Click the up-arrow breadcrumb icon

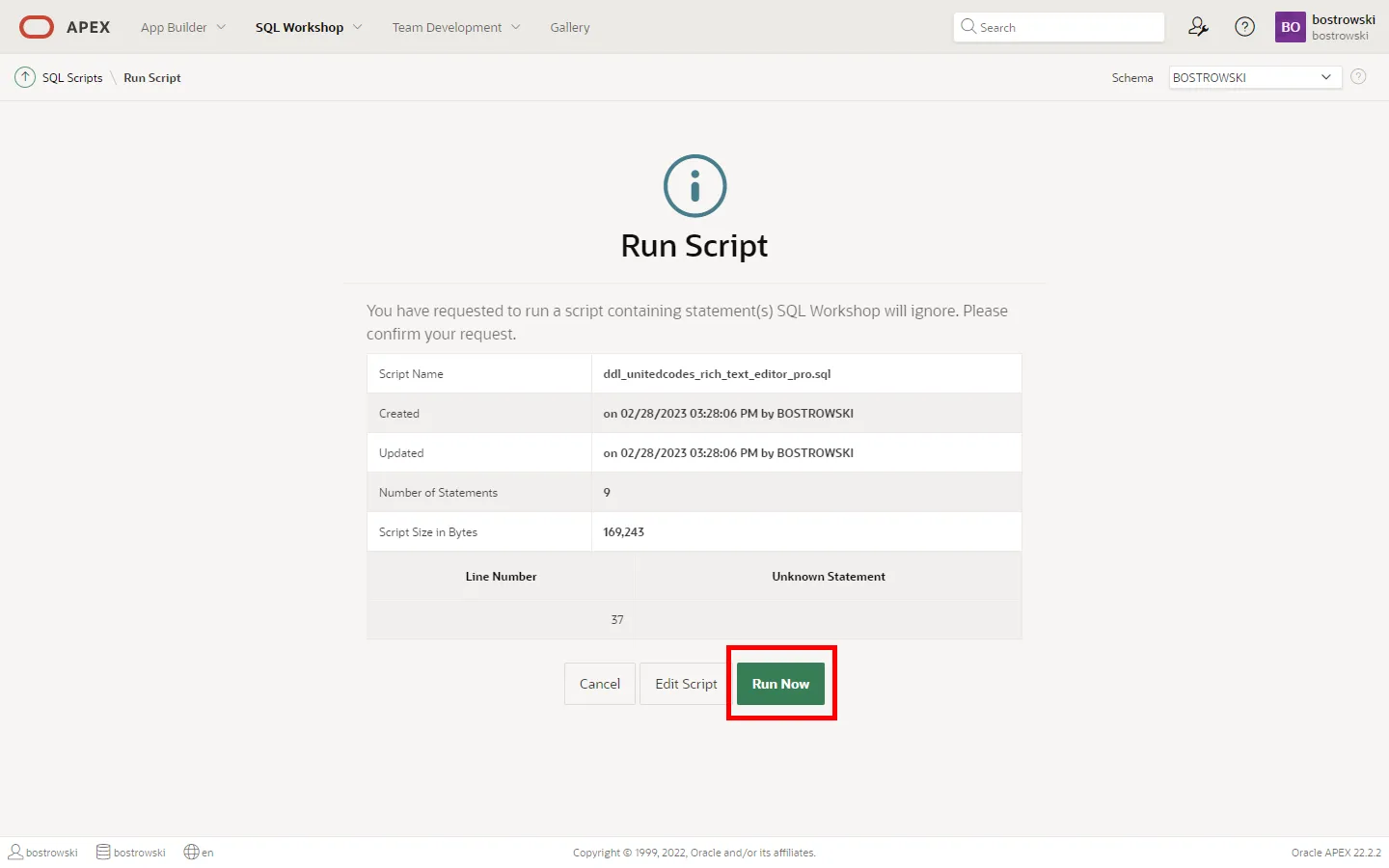(x=25, y=77)
